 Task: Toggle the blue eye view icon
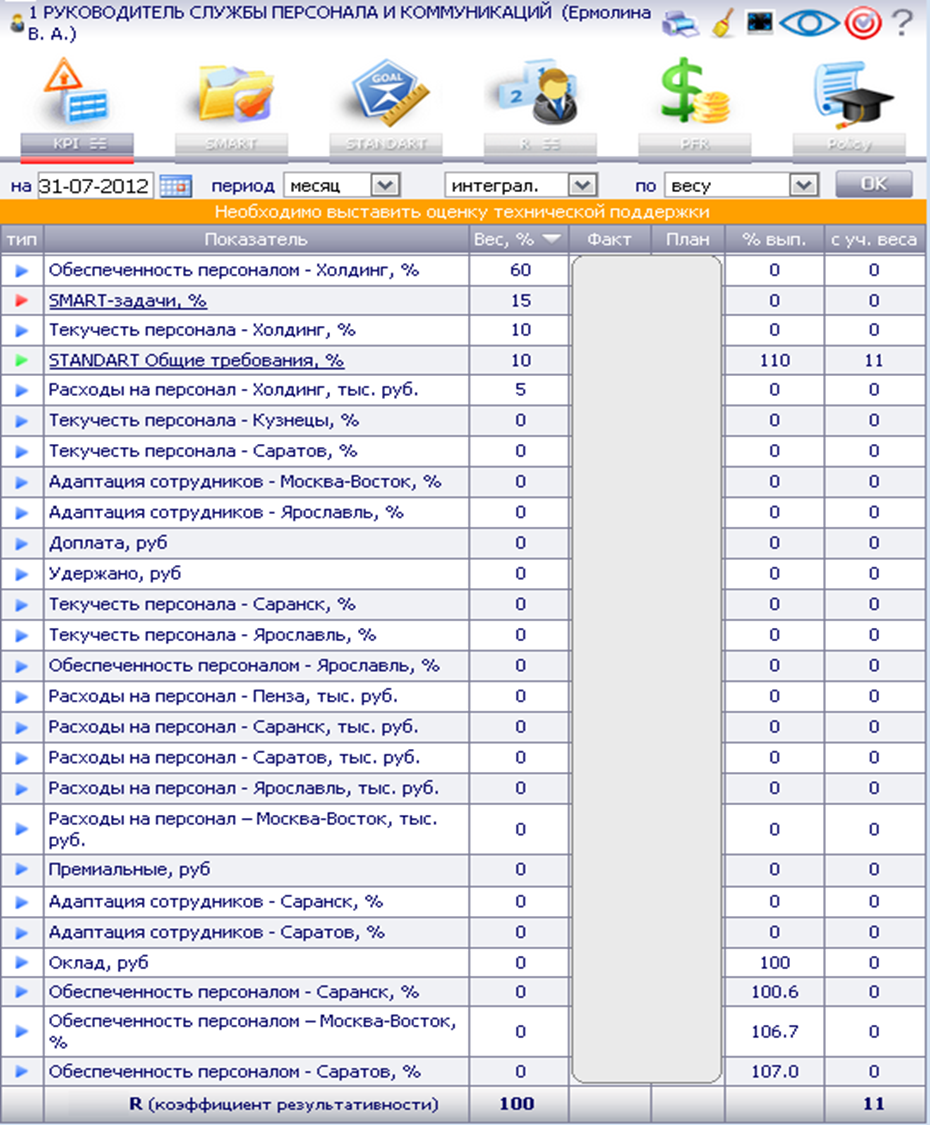tap(809, 23)
